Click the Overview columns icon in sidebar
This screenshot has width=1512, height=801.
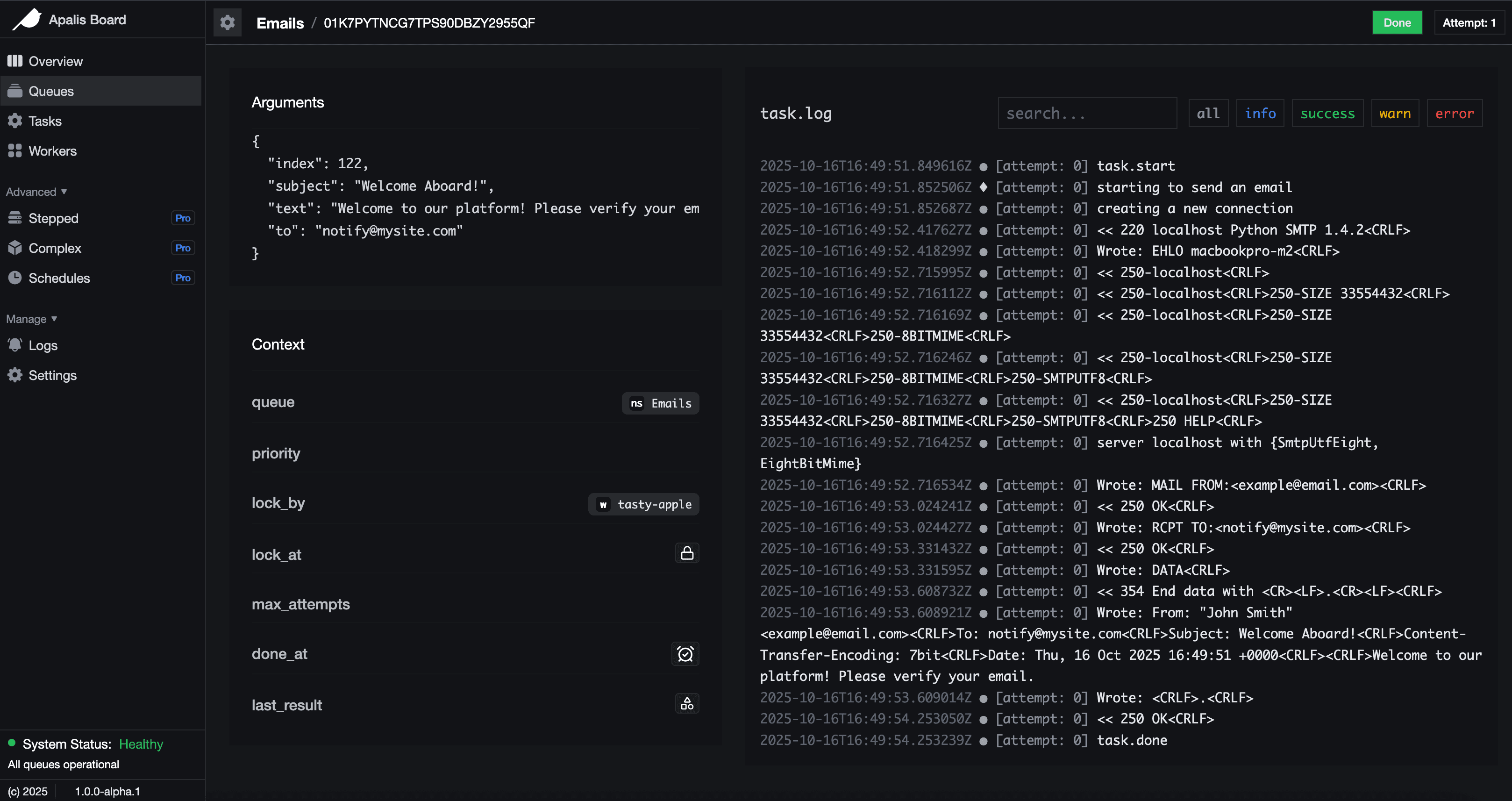pos(14,60)
